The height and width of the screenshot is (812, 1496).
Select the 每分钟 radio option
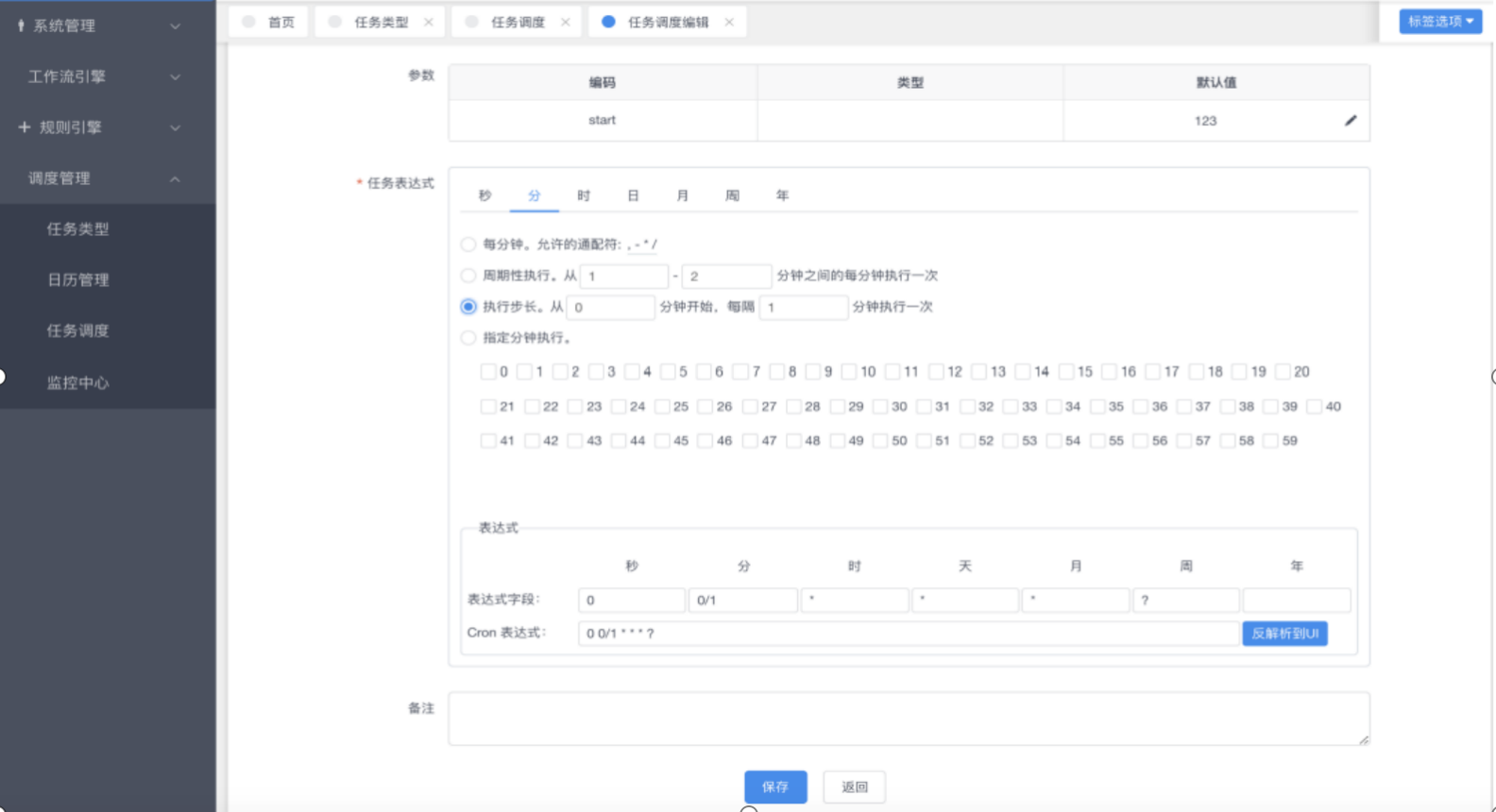click(x=468, y=245)
